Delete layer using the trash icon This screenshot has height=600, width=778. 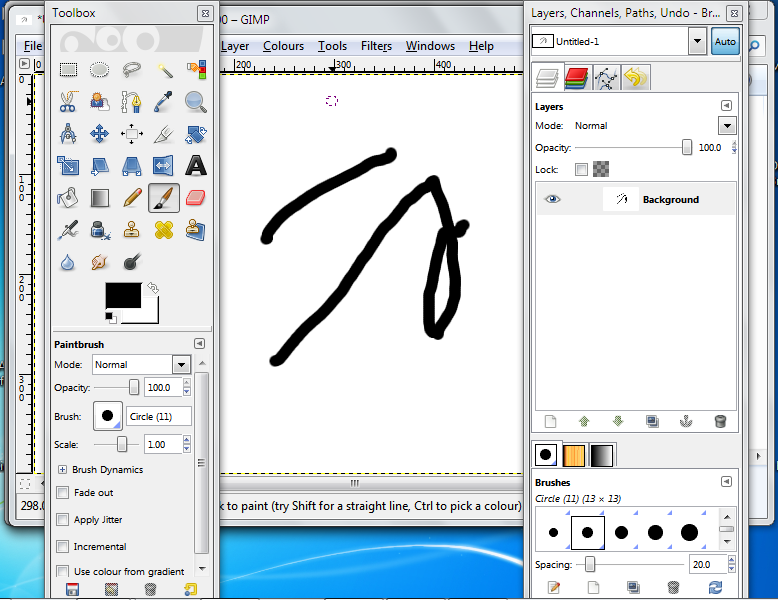(720, 422)
